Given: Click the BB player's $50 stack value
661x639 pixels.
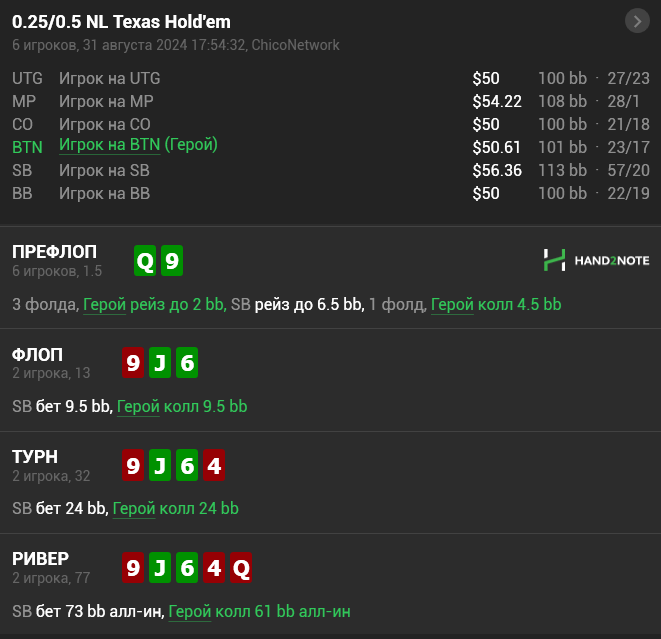Looking at the screenshot, I should point(486,193).
